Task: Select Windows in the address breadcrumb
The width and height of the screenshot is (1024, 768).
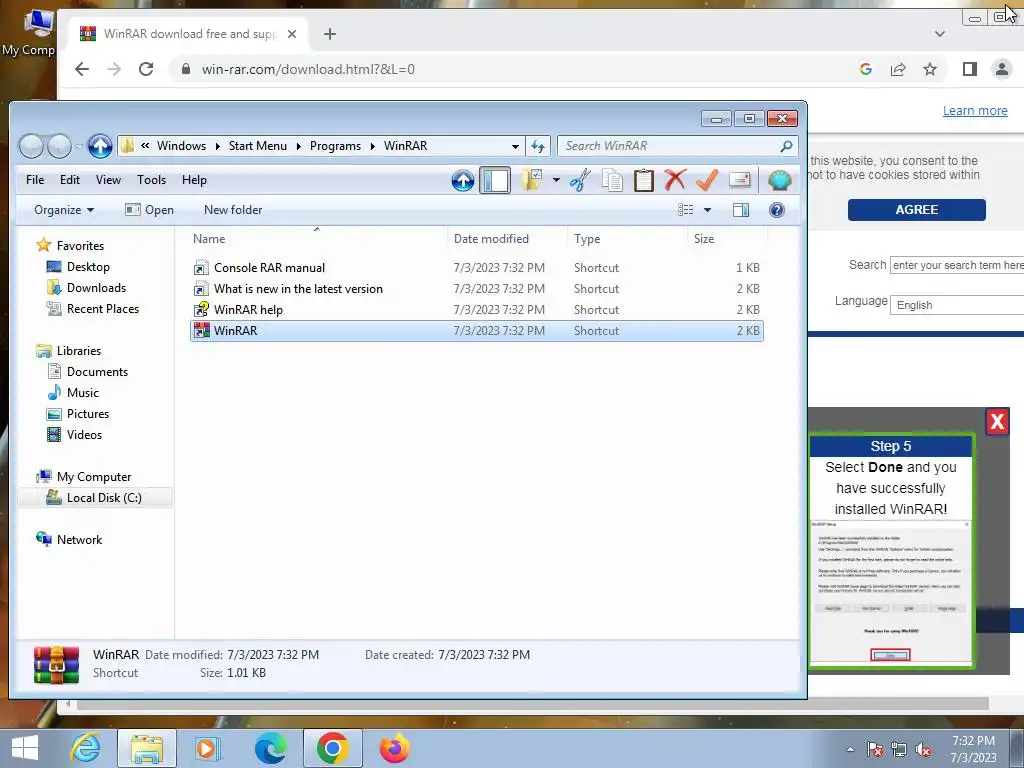Action: 181,146
